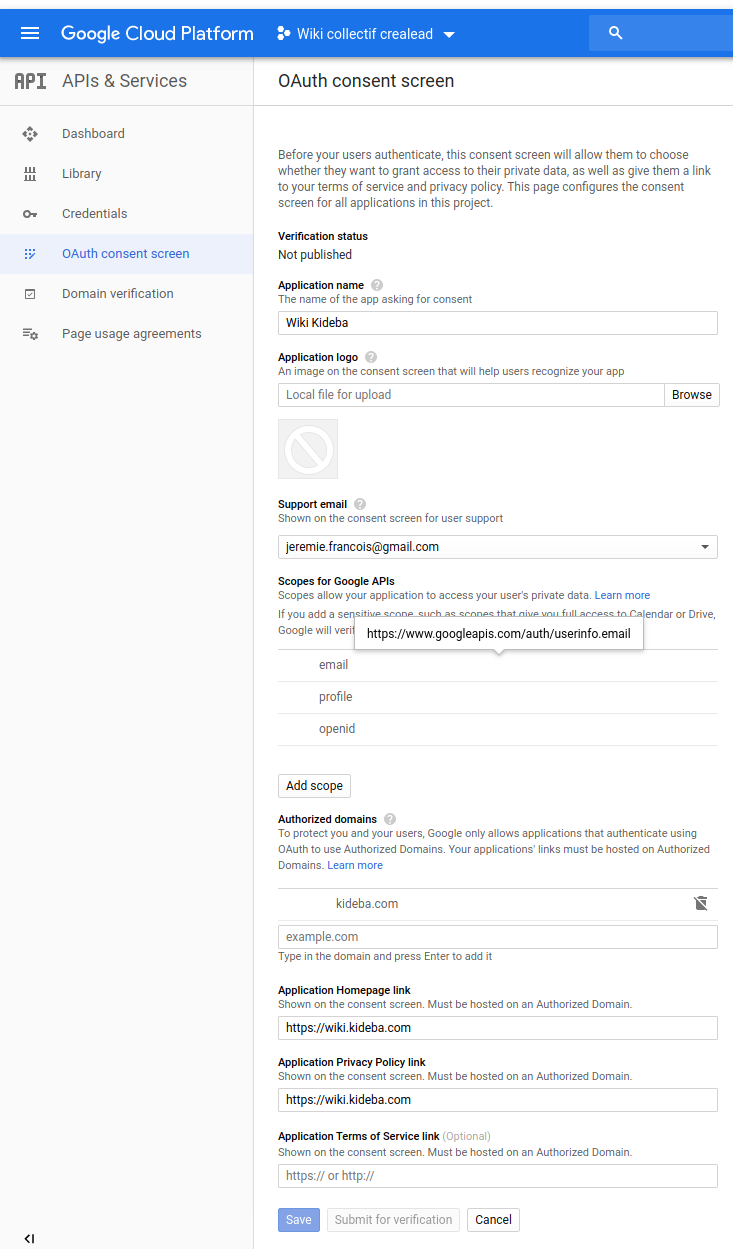Focus the Local file for upload field

471,395
